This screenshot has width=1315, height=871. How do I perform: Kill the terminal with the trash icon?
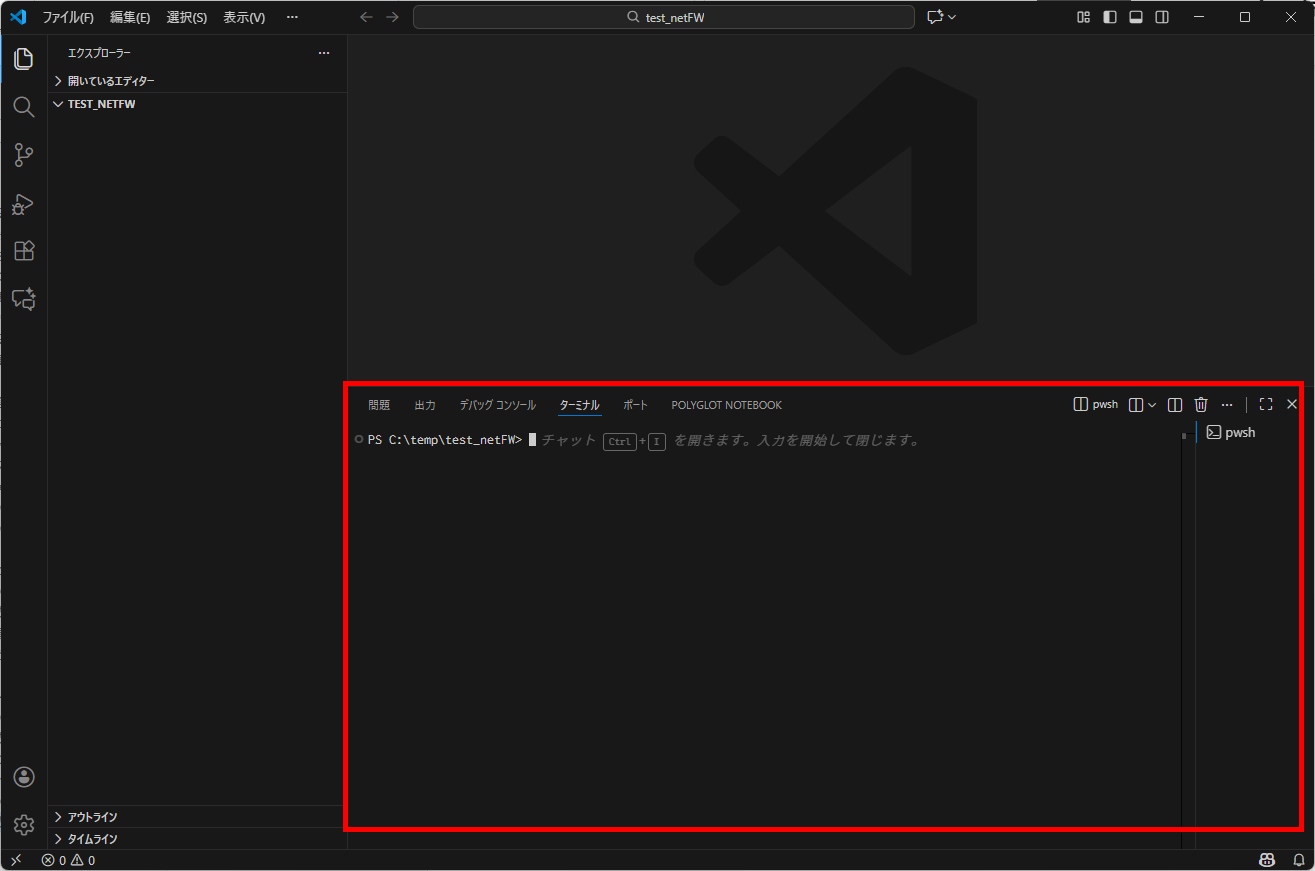(x=1201, y=404)
